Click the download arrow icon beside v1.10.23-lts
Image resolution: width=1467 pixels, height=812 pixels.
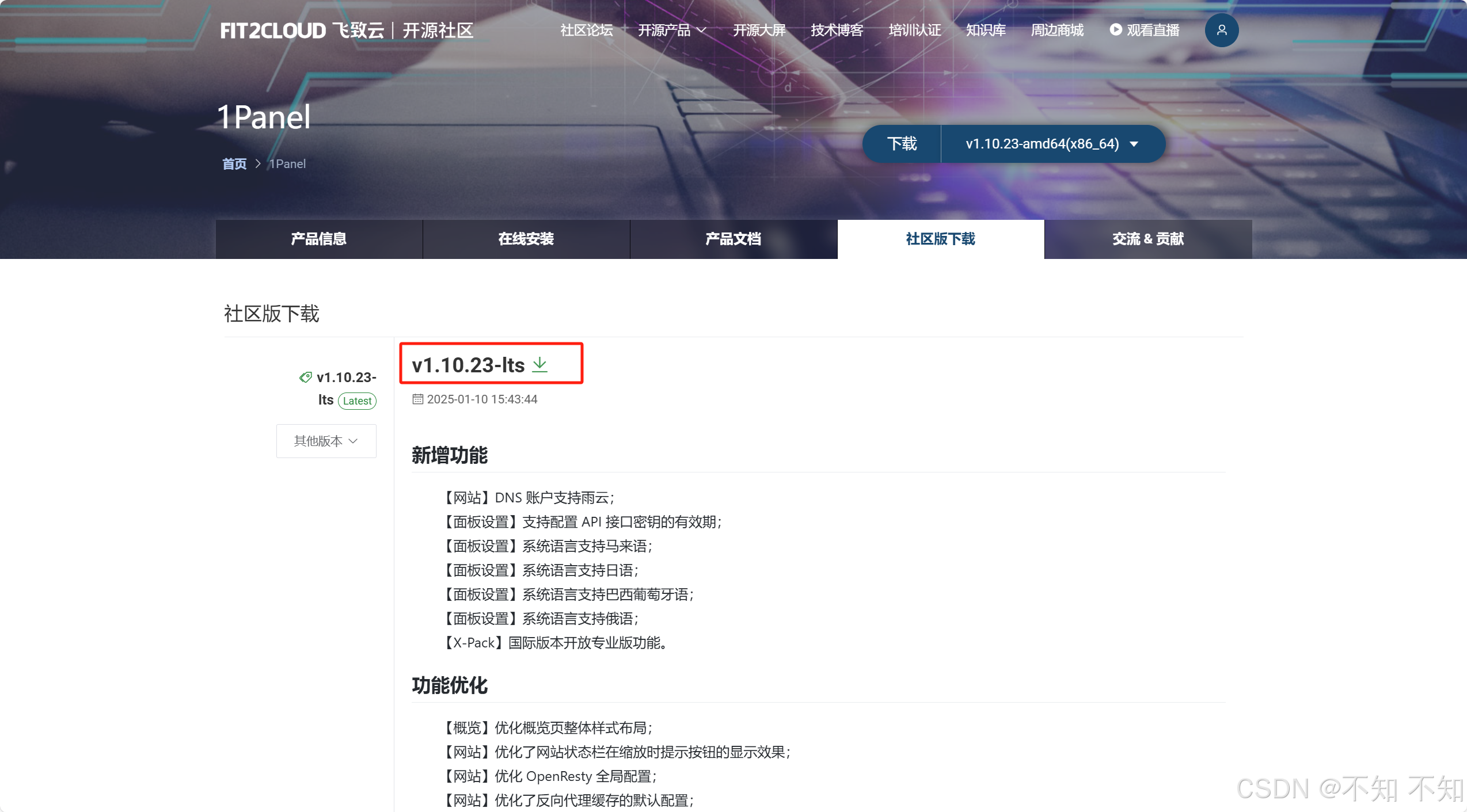(540, 364)
